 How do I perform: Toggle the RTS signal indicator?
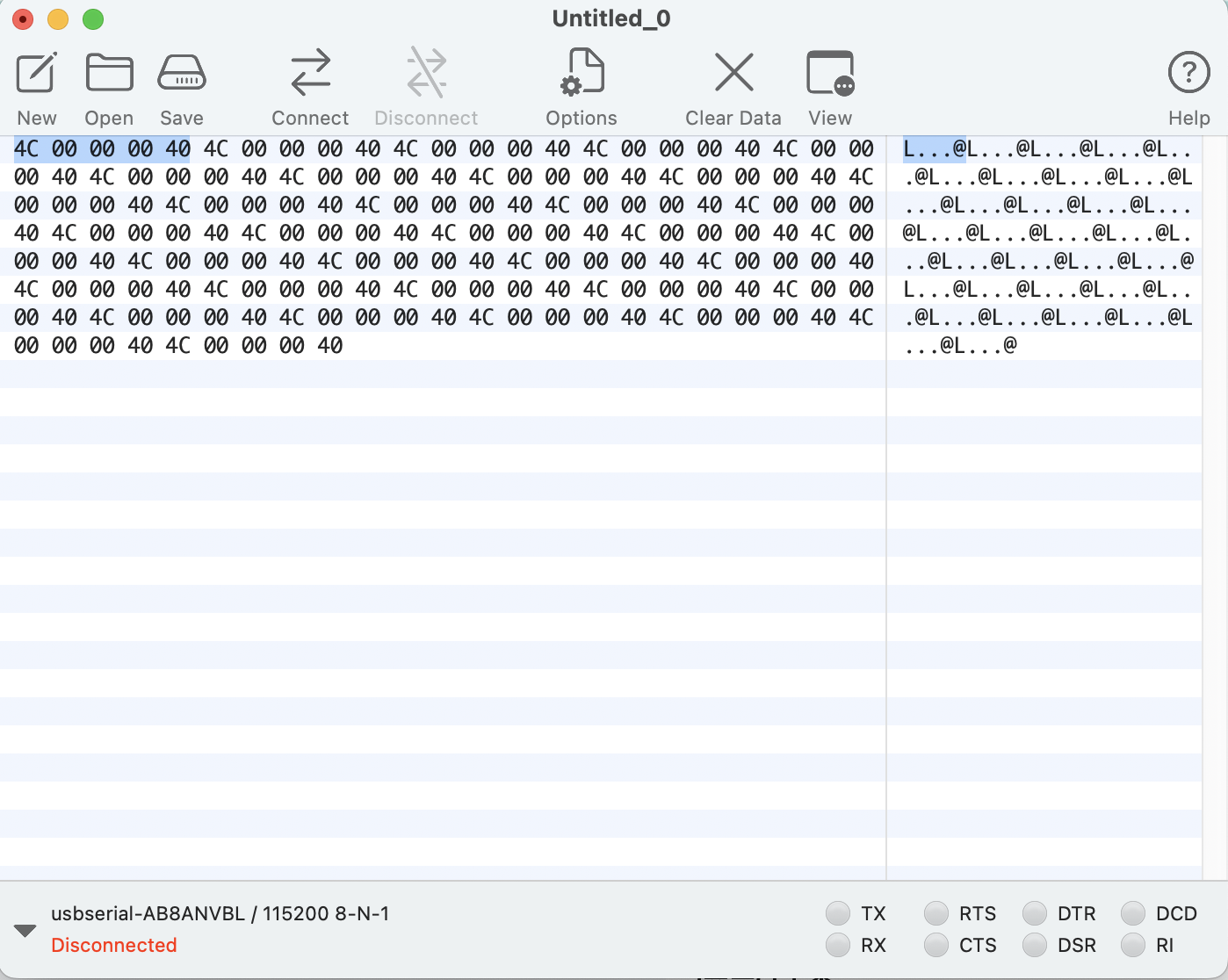936,913
